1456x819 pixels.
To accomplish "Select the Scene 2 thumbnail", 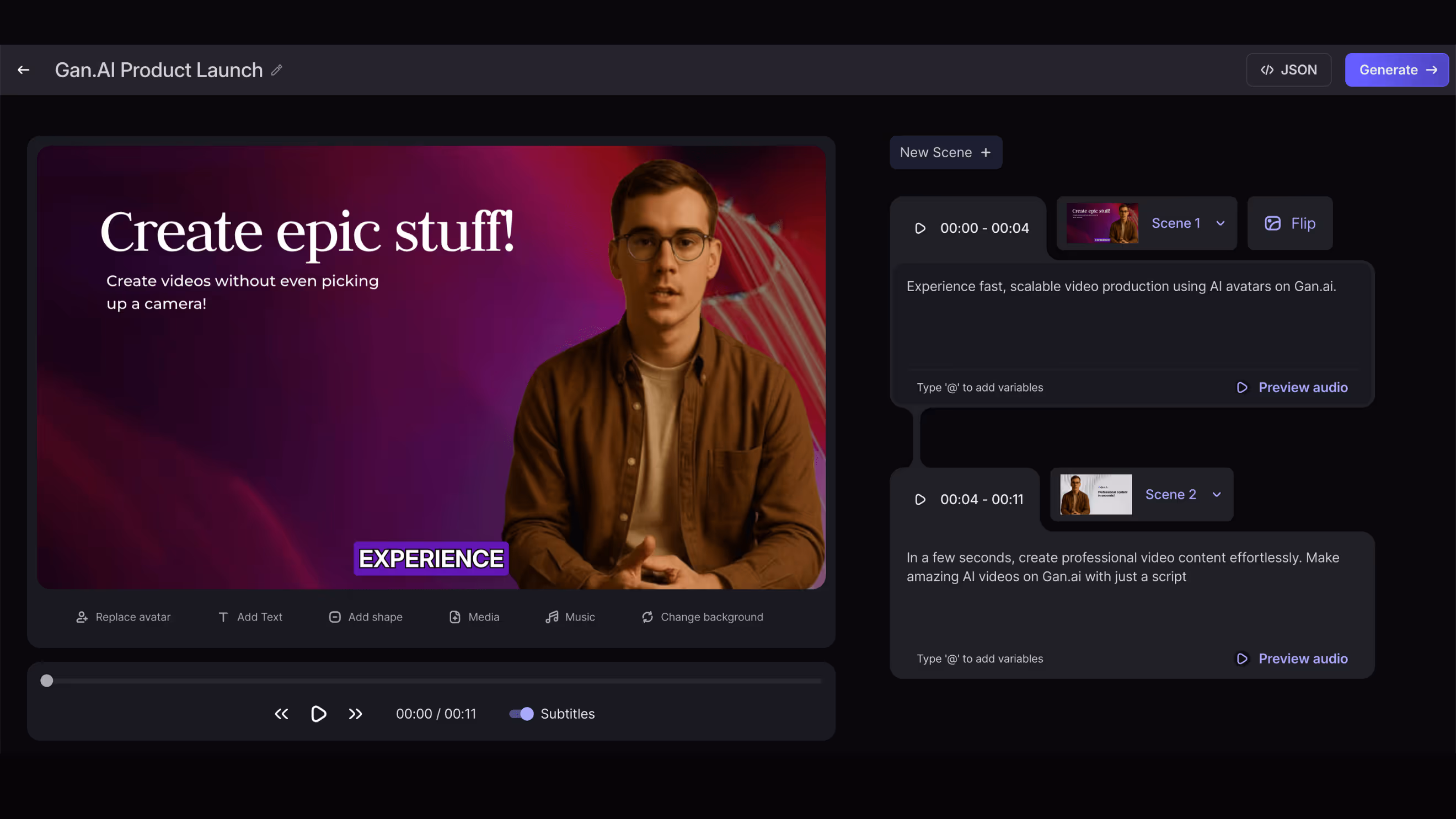I will [1096, 495].
